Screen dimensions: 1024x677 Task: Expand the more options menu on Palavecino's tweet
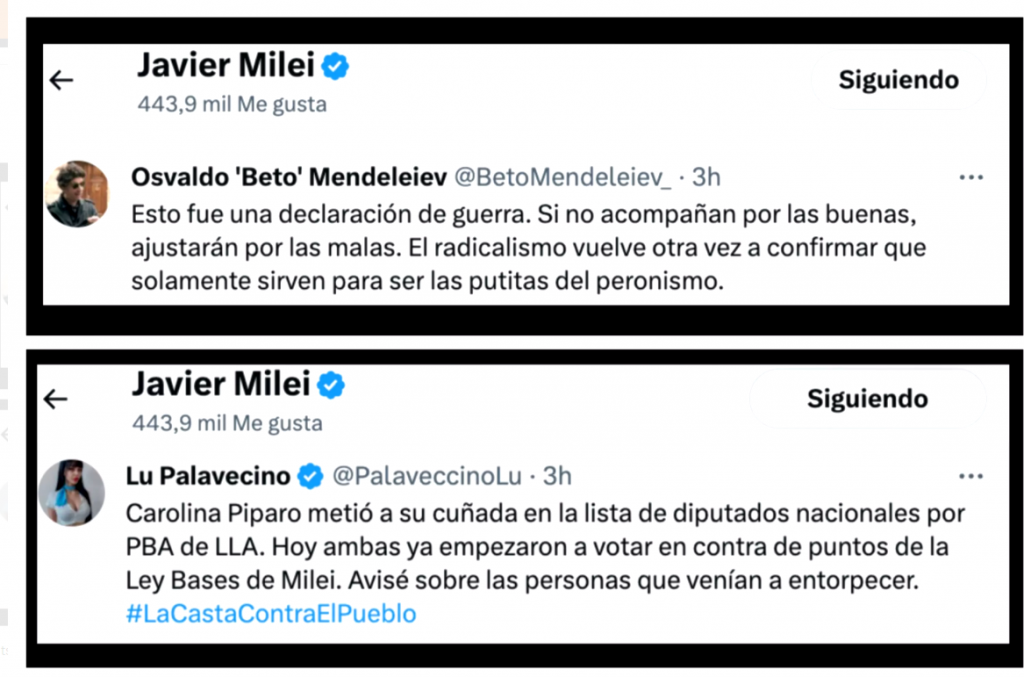[971, 476]
